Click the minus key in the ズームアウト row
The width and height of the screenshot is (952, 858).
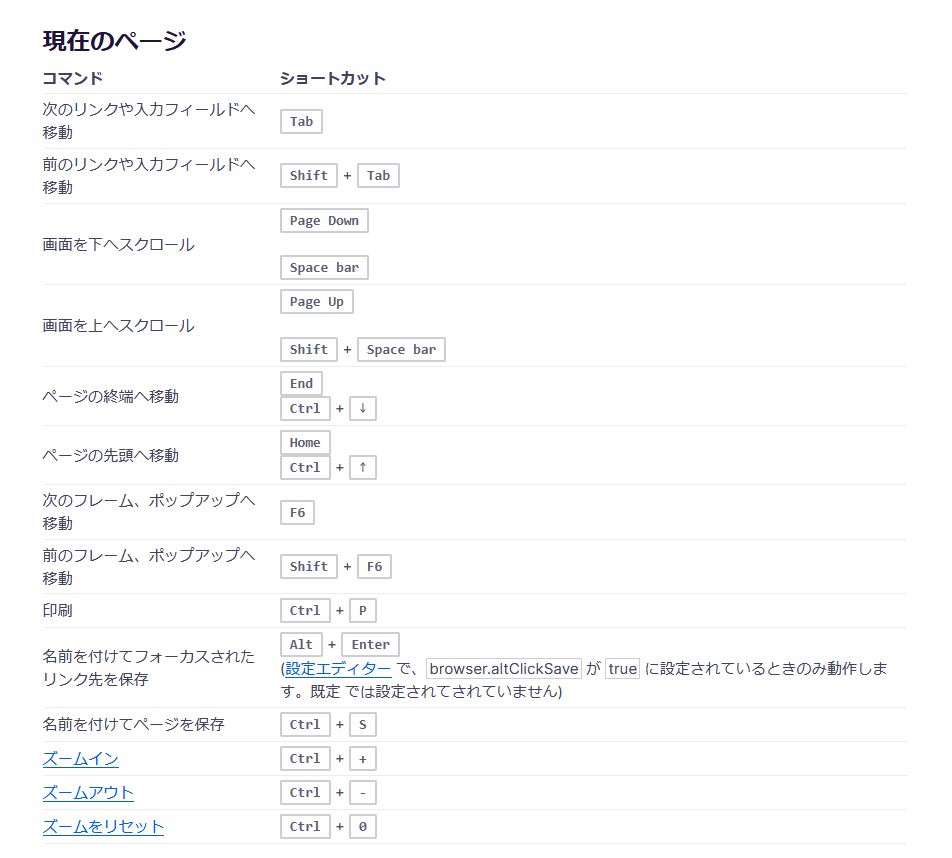[x=363, y=793]
